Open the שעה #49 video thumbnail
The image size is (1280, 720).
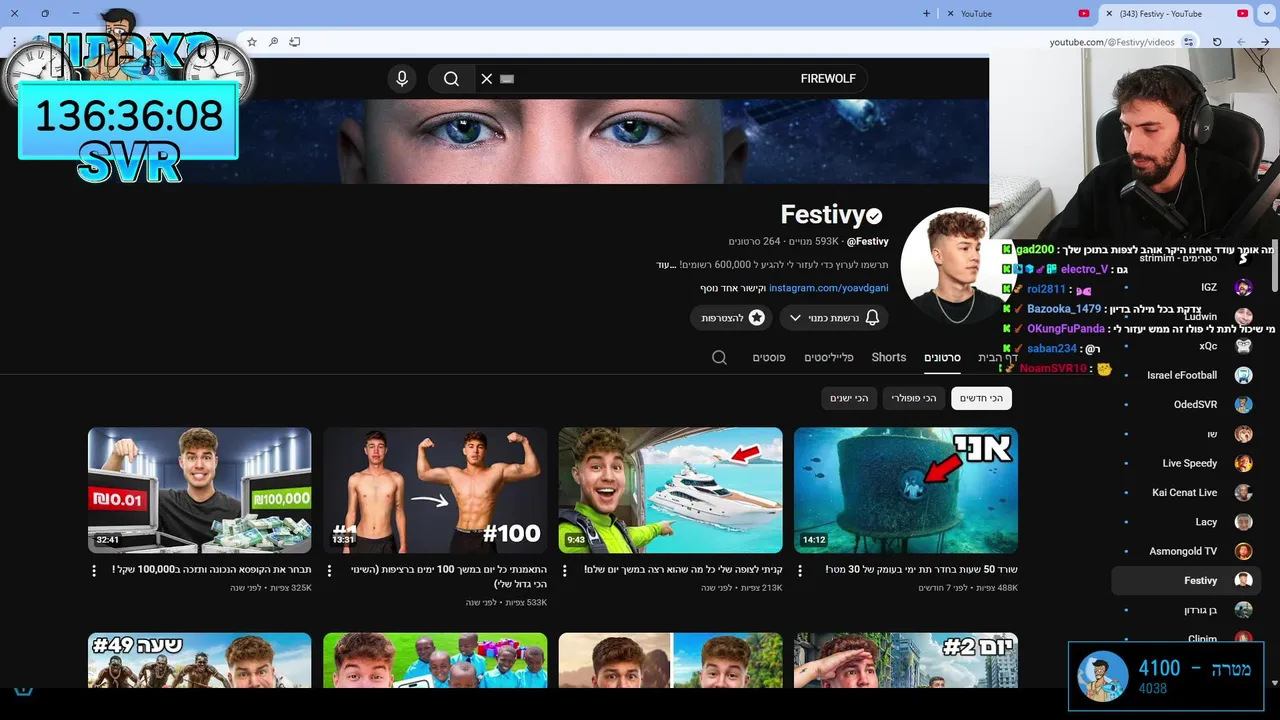point(199,660)
